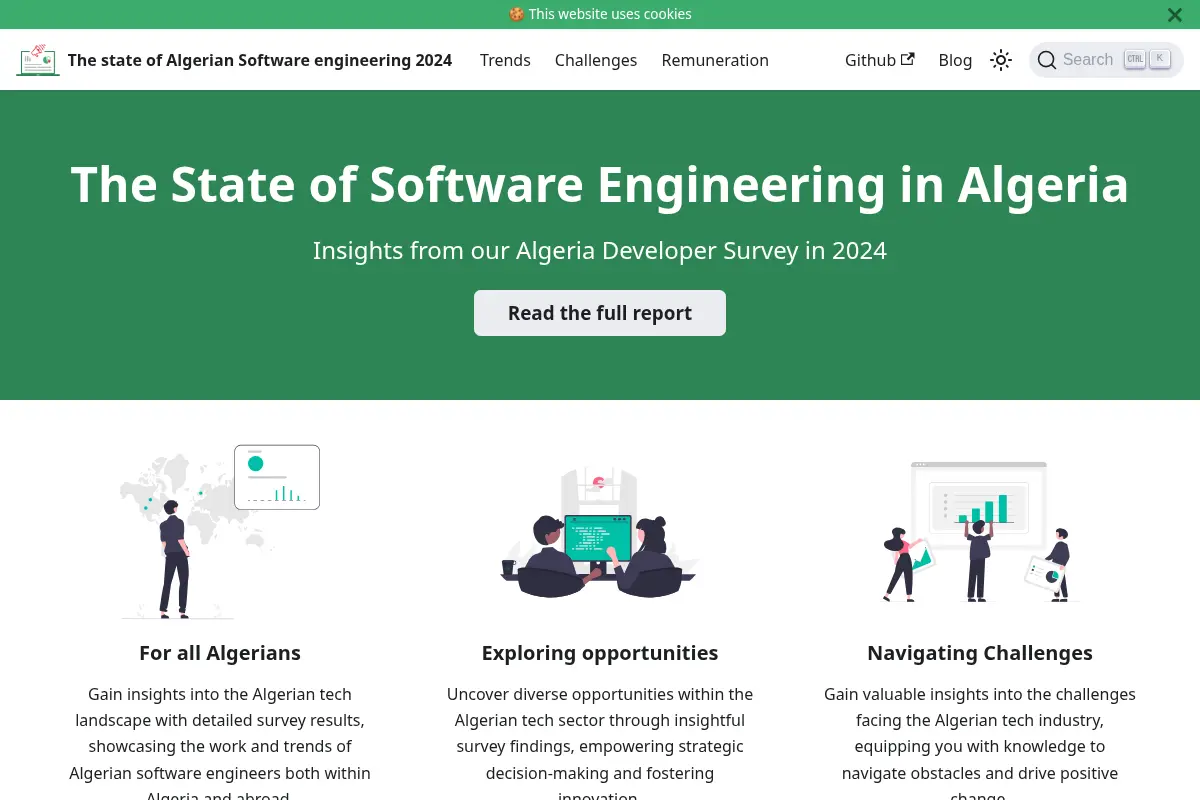
Task: Go to the Blog page
Action: pos(955,60)
